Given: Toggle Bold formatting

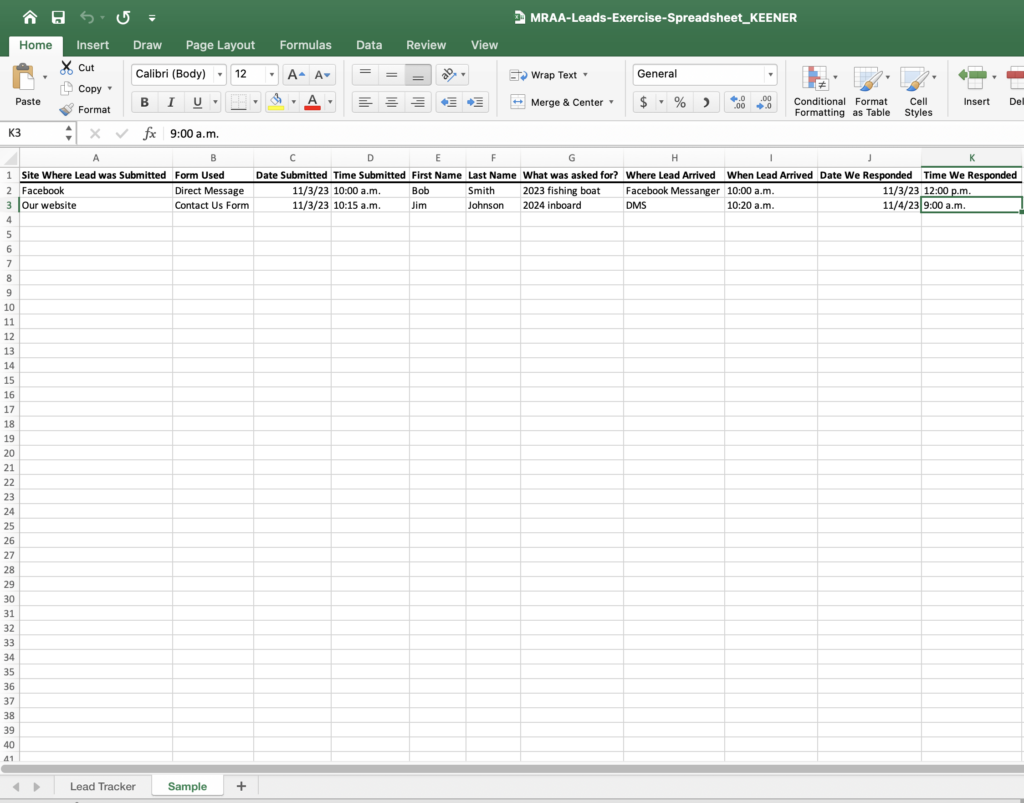Looking at the screenshot, I should click(144, 102).
